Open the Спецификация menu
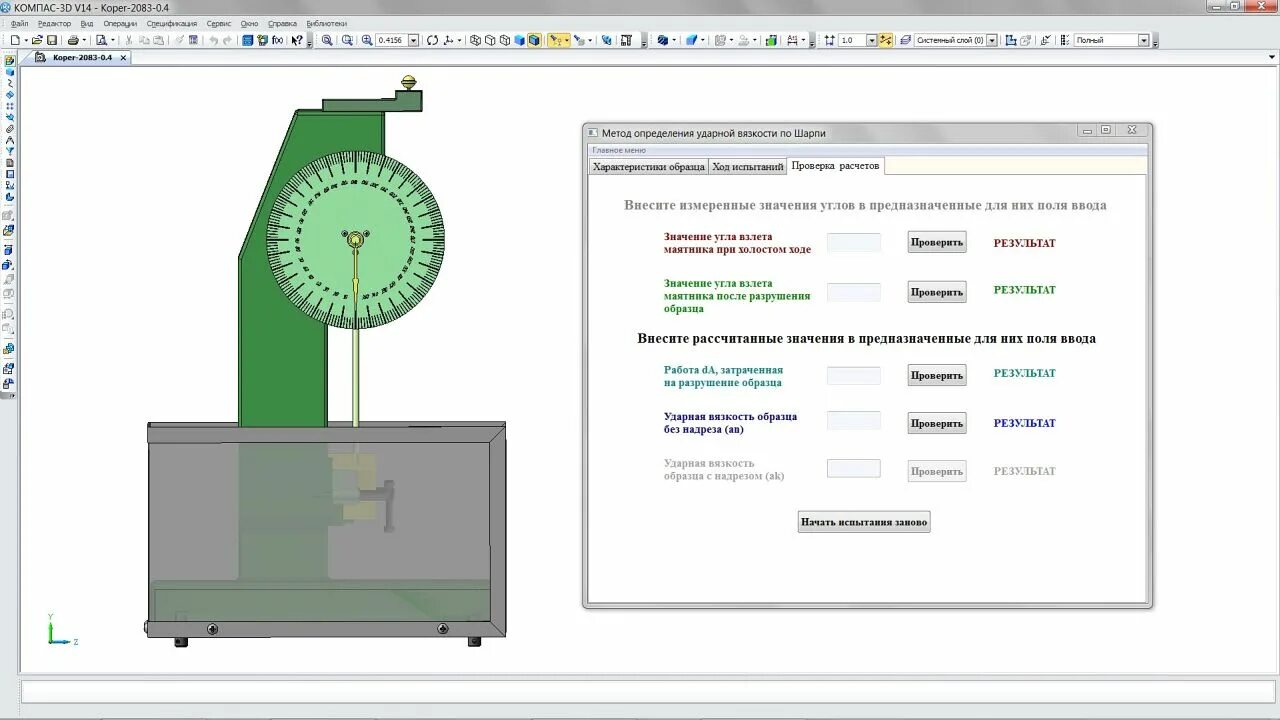 tap(172, 23)
